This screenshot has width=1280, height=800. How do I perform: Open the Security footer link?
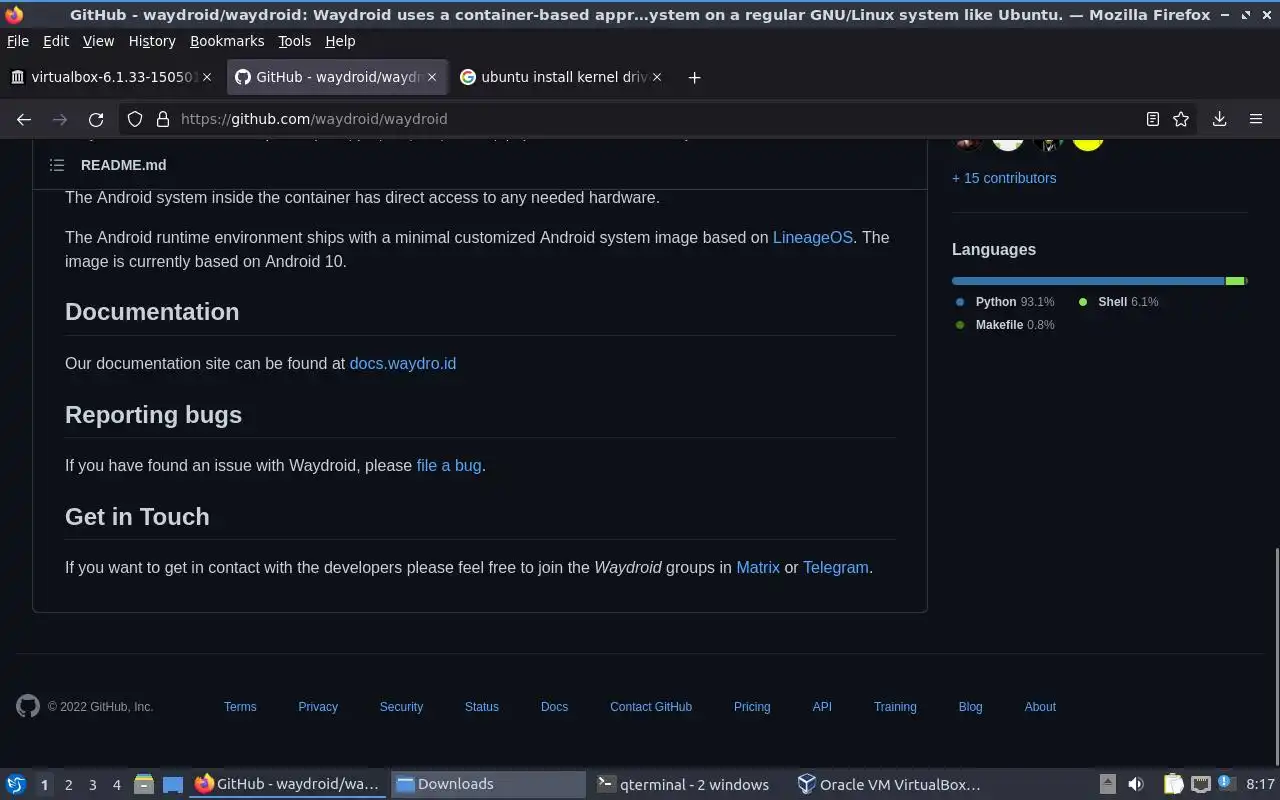pos(401,706)
